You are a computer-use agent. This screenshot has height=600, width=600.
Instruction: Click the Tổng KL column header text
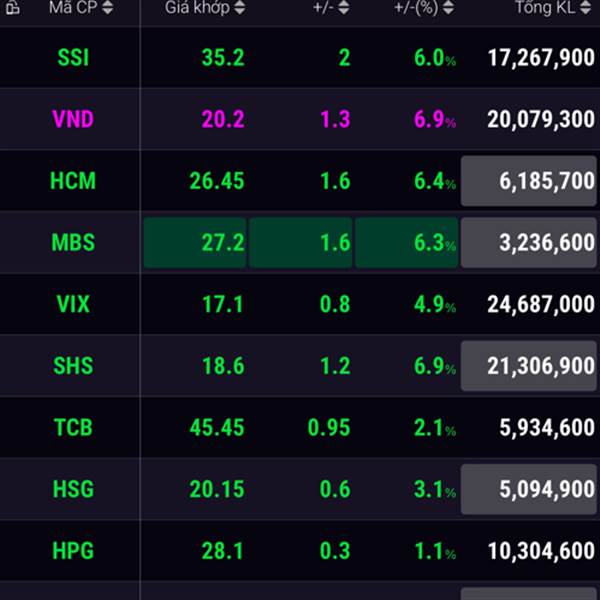click(545, 7)
